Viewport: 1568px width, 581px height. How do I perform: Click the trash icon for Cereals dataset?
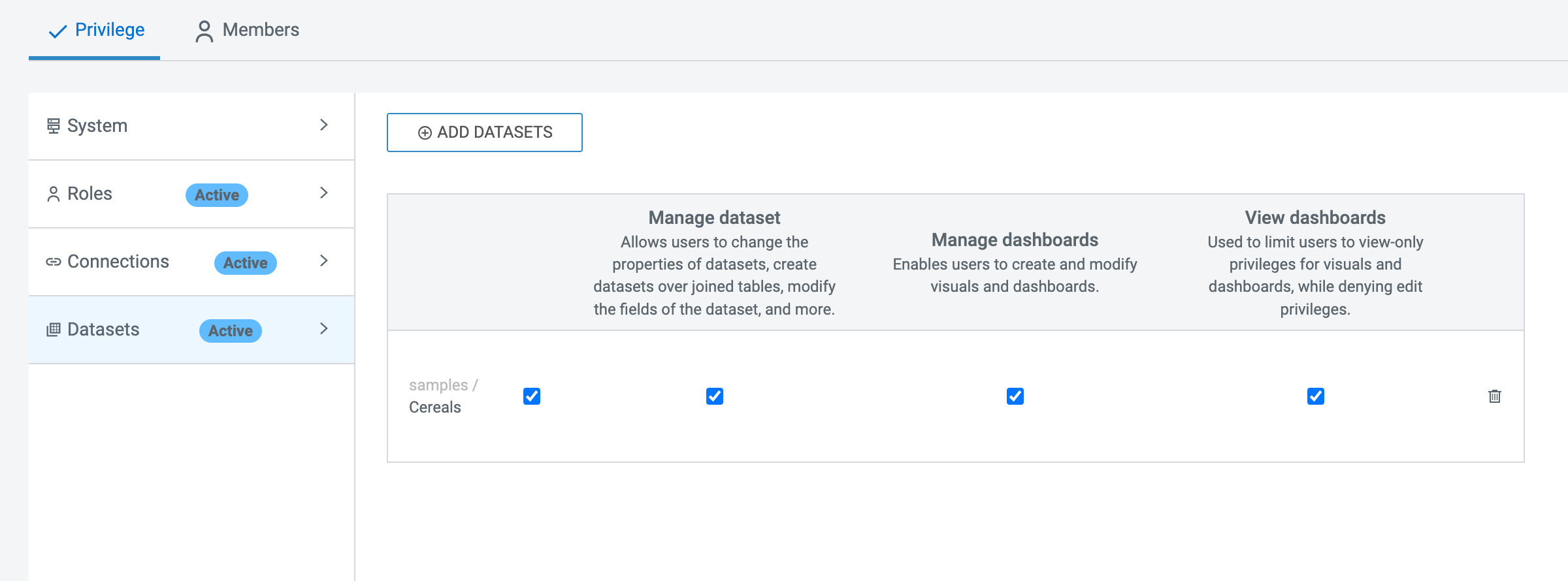[x=1494, y=396]
